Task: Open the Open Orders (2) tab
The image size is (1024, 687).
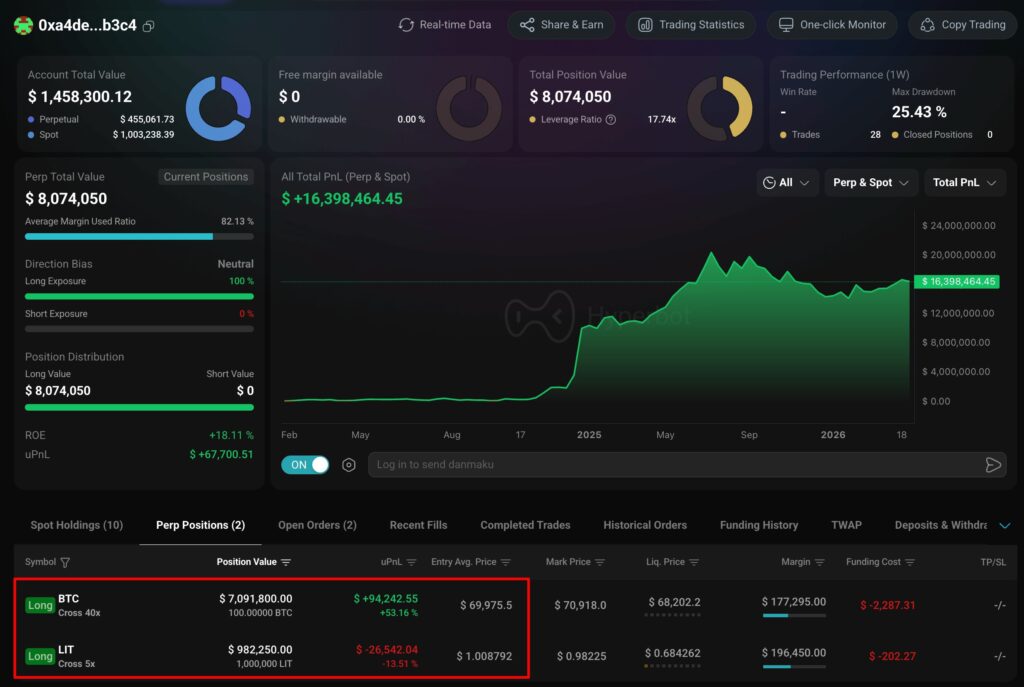Action: pos(317,525)
